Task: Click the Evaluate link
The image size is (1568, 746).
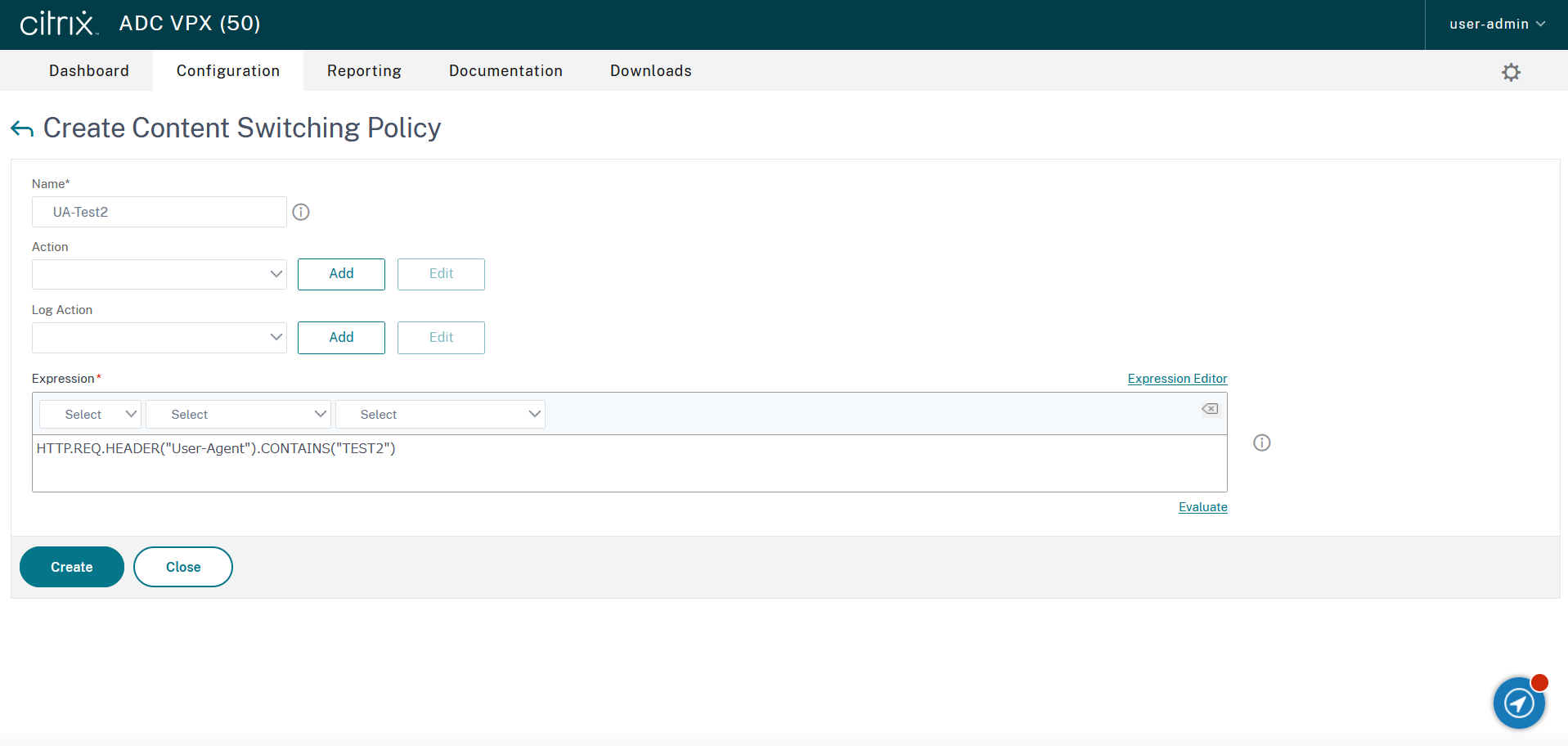Action: click(1202, 507)
